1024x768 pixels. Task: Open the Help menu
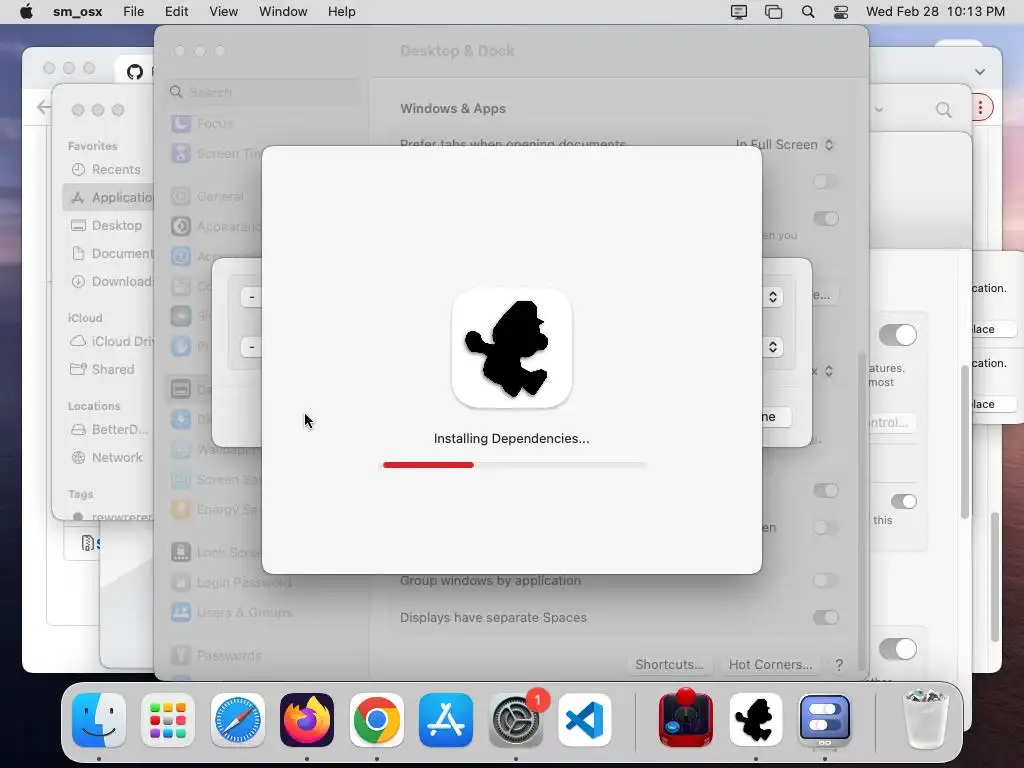pos(342,12)
